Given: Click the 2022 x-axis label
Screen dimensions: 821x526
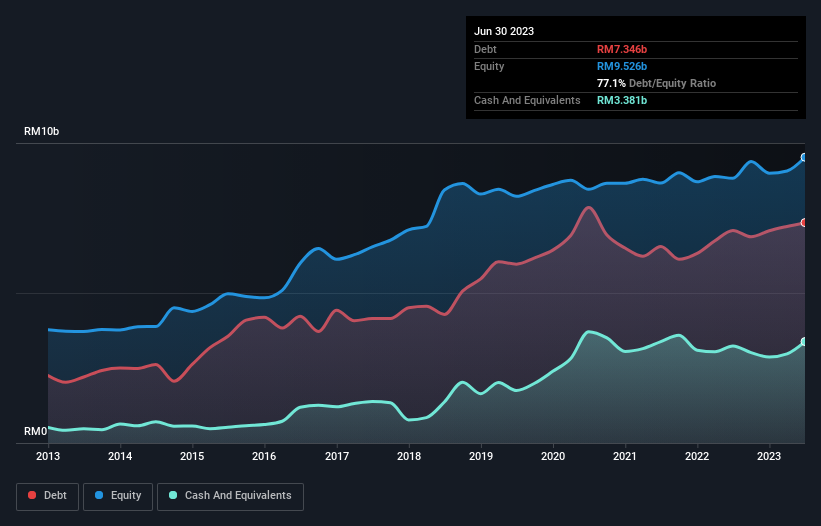Looking at the screenshot, I should point(697,456).
